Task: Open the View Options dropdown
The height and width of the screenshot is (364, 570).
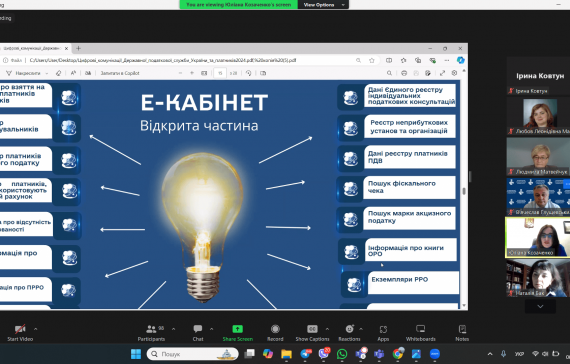Action: point(324,5)
